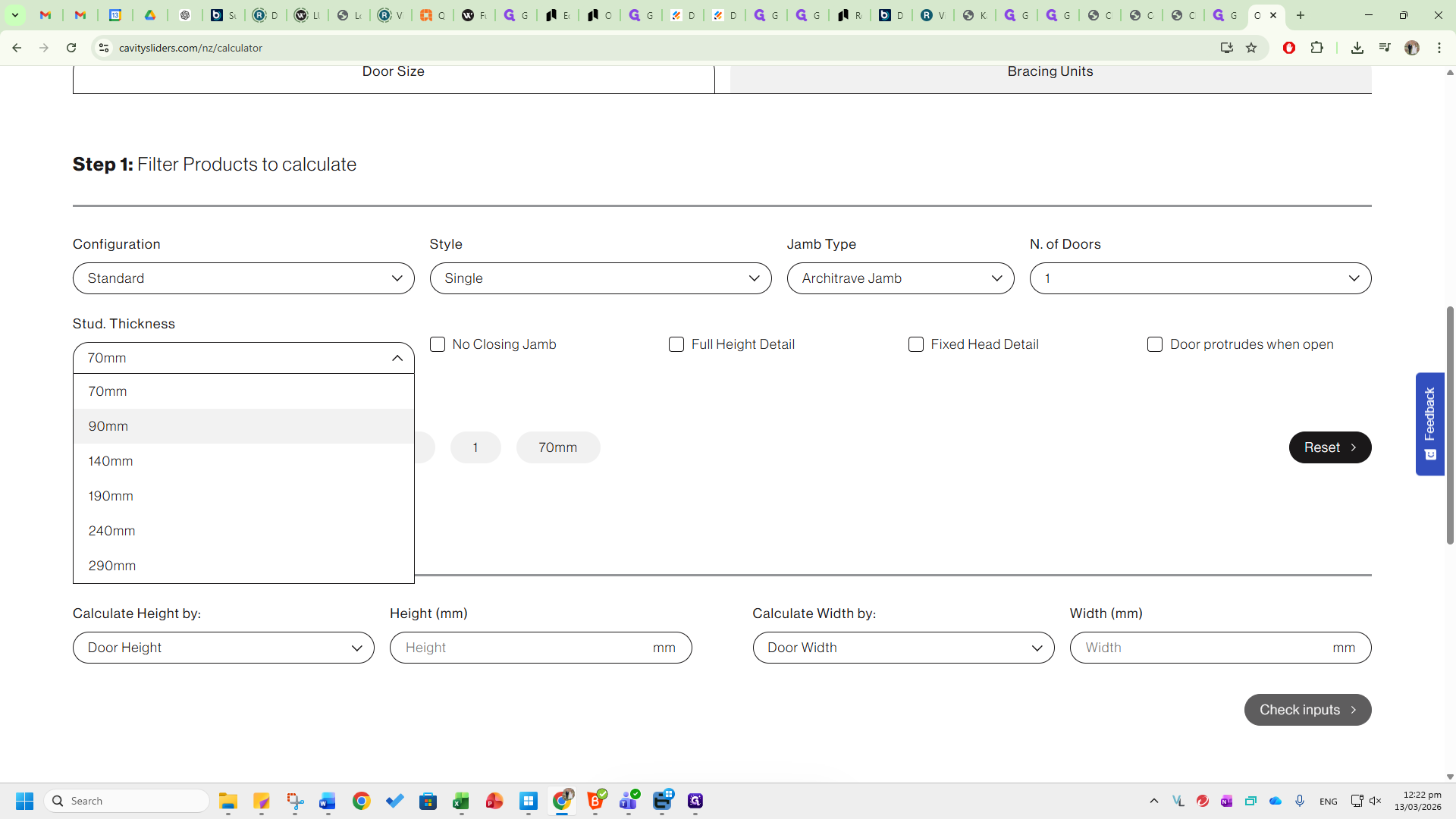
Task: Click the browser reload page icon
Action: pyautogui.click(x=71, y=48)
